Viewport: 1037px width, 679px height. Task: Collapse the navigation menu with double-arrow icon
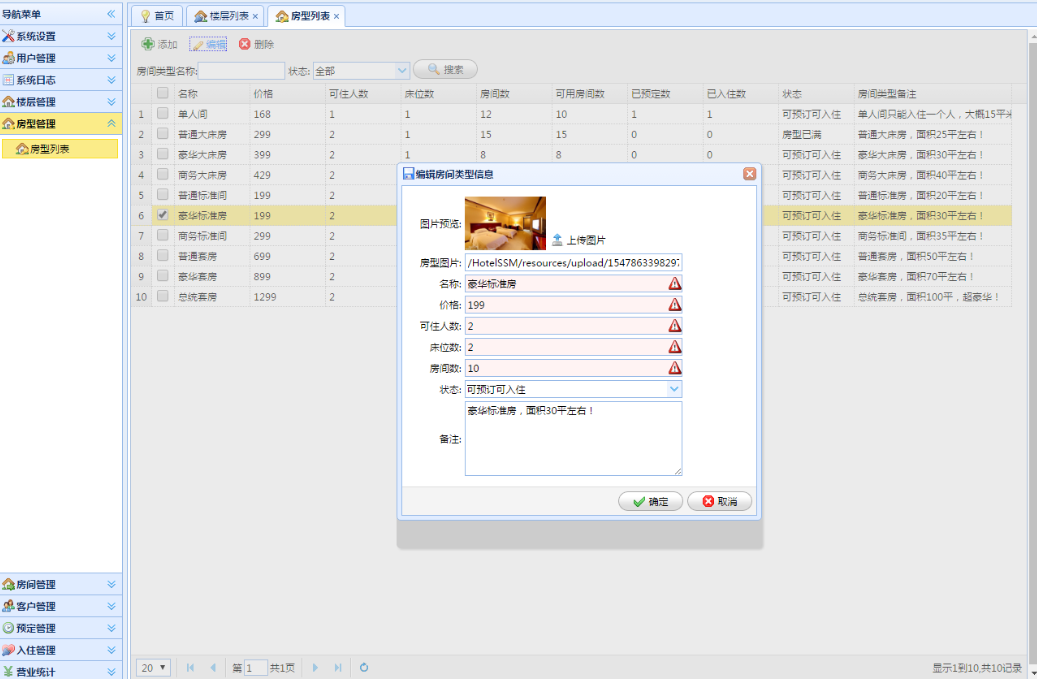pos(111,14)
